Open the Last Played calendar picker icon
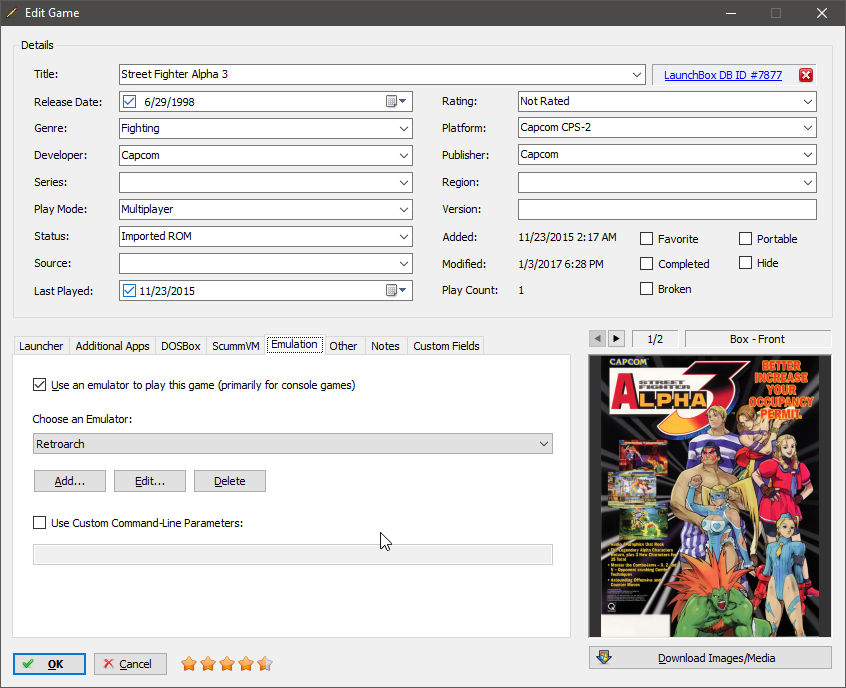 click(395, 290)
